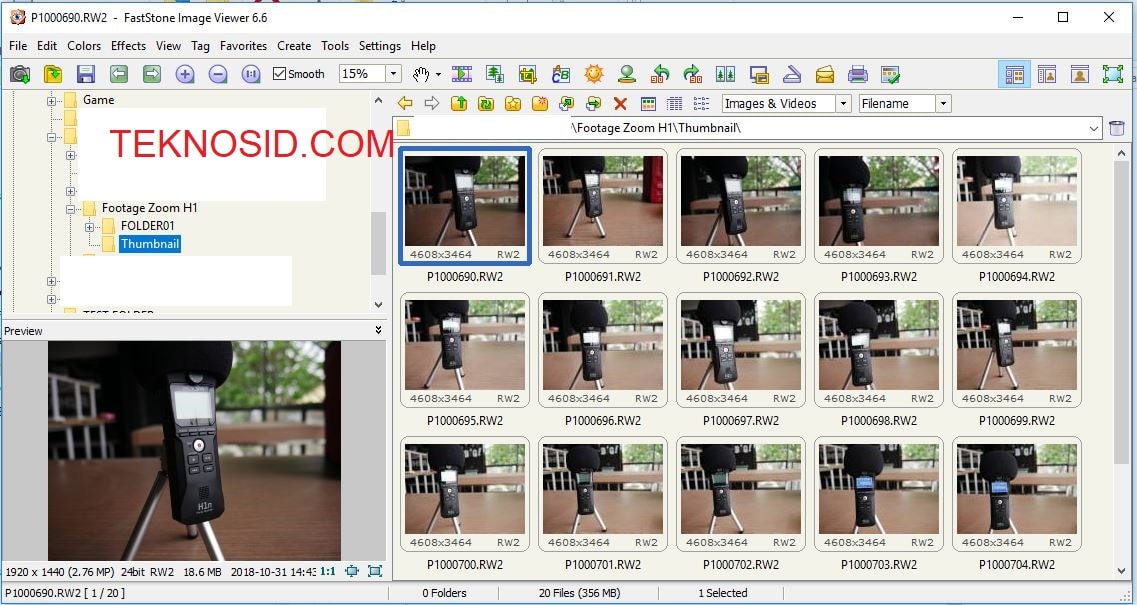Switch to Browser View layout
Viewport: 1137px width, 605px height.
click(x=1014, y=74)
